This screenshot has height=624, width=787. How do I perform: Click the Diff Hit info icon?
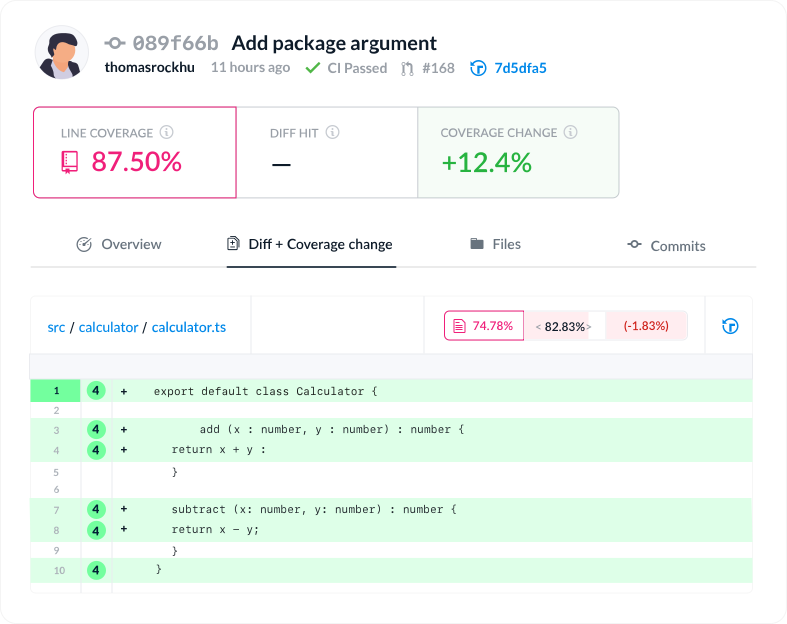click(x=332, y=132)
